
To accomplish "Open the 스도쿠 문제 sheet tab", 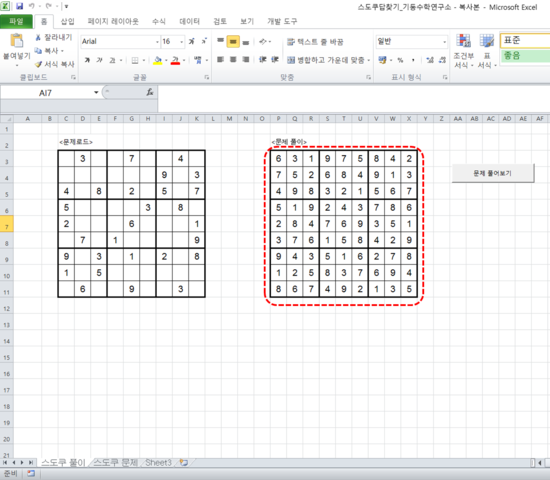I will click(x=115, y=462).
